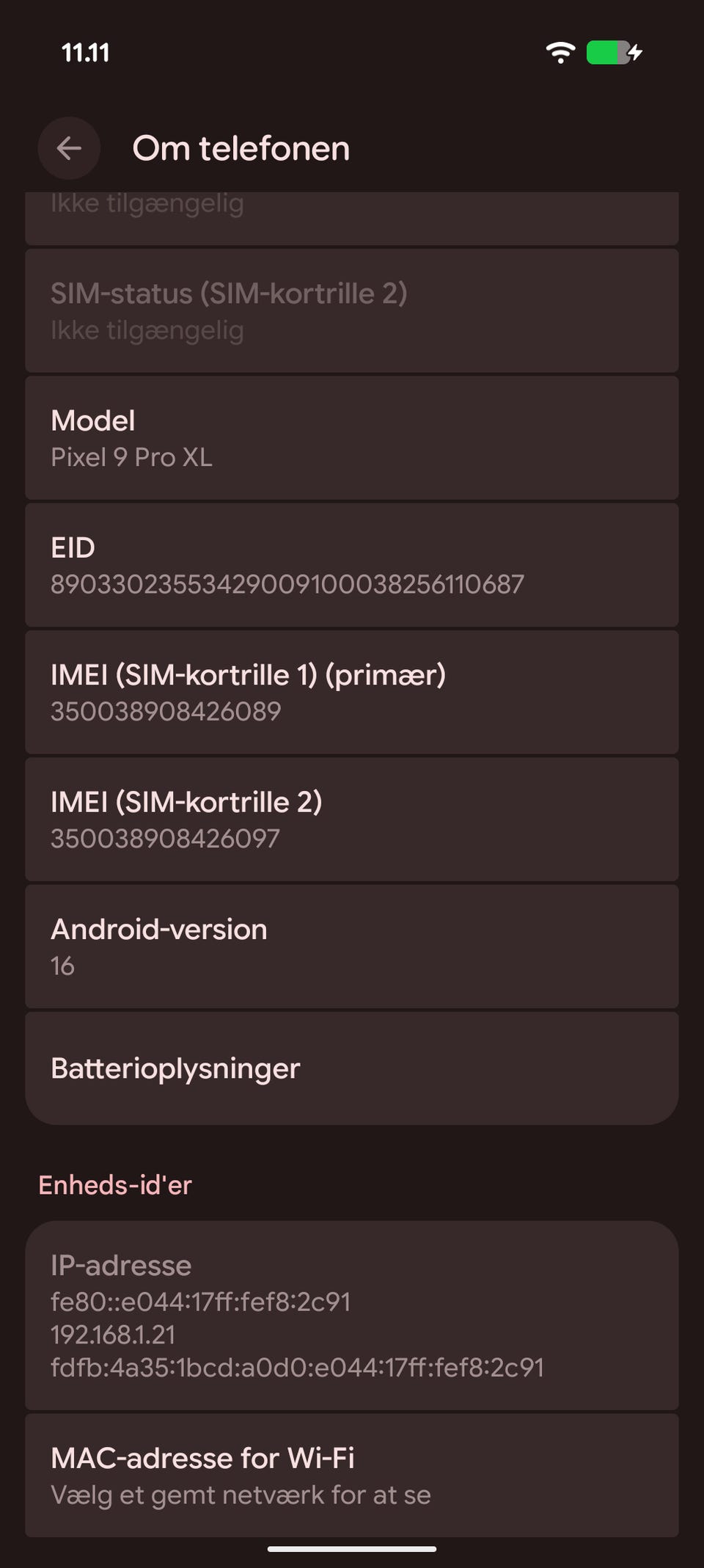Open the Model entry
The height and width of the screenshot is (1568, 704).
coord(352,438)
